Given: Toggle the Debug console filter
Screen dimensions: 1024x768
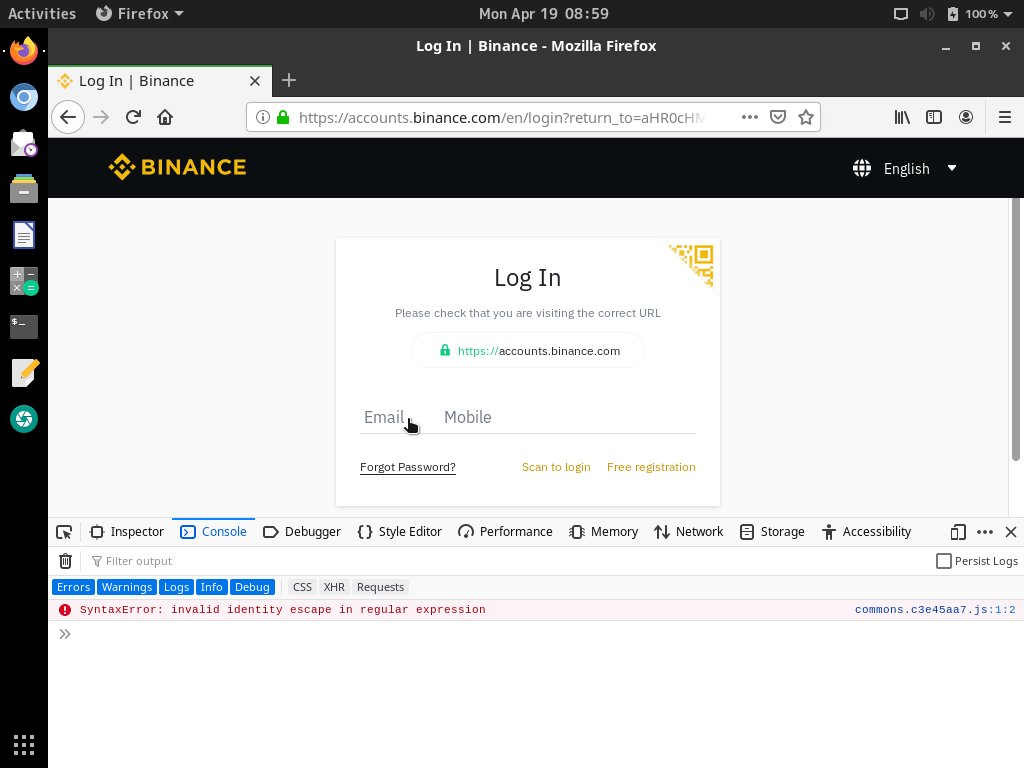Looking at the screenshot, I should click(x=252, y=587).
